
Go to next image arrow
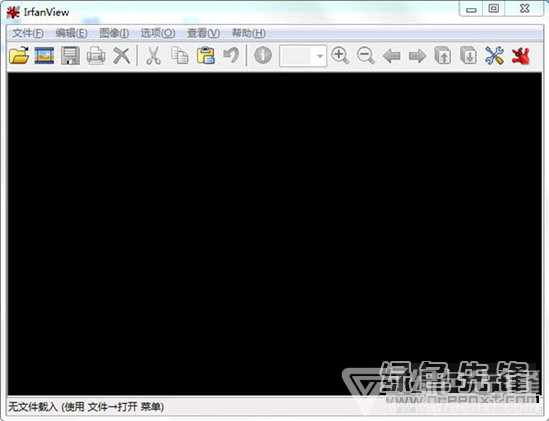[417, 56]
